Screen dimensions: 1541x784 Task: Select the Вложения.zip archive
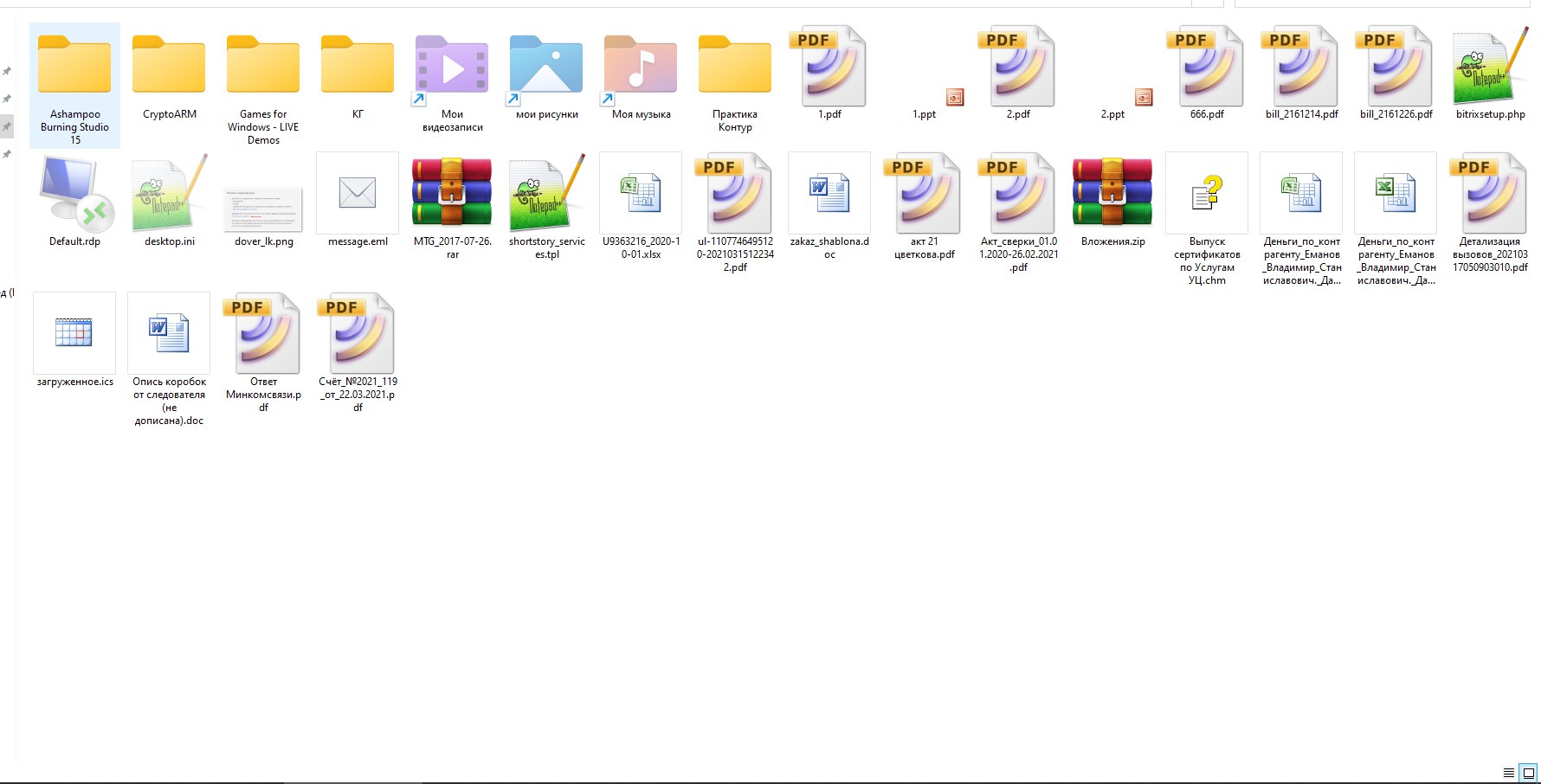tap(1112, 202)
